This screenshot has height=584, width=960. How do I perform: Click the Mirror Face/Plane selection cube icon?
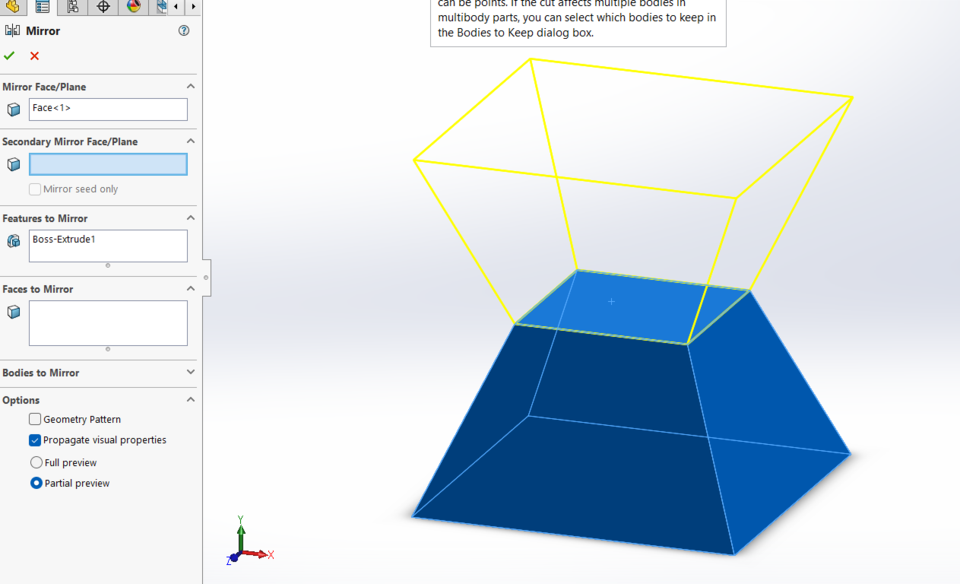(x=13, y=109)
